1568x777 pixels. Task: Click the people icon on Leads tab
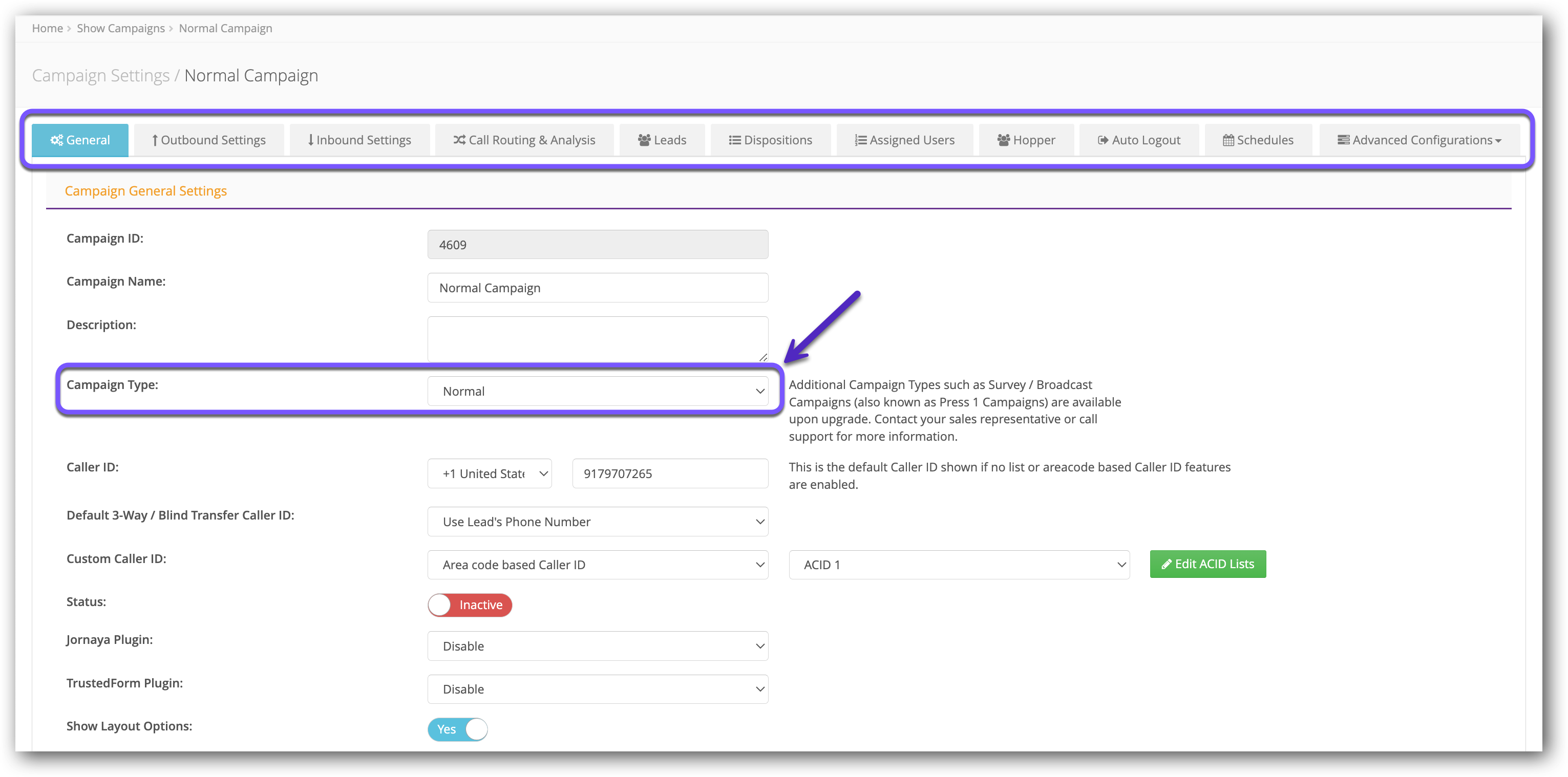tap(644, 140)
